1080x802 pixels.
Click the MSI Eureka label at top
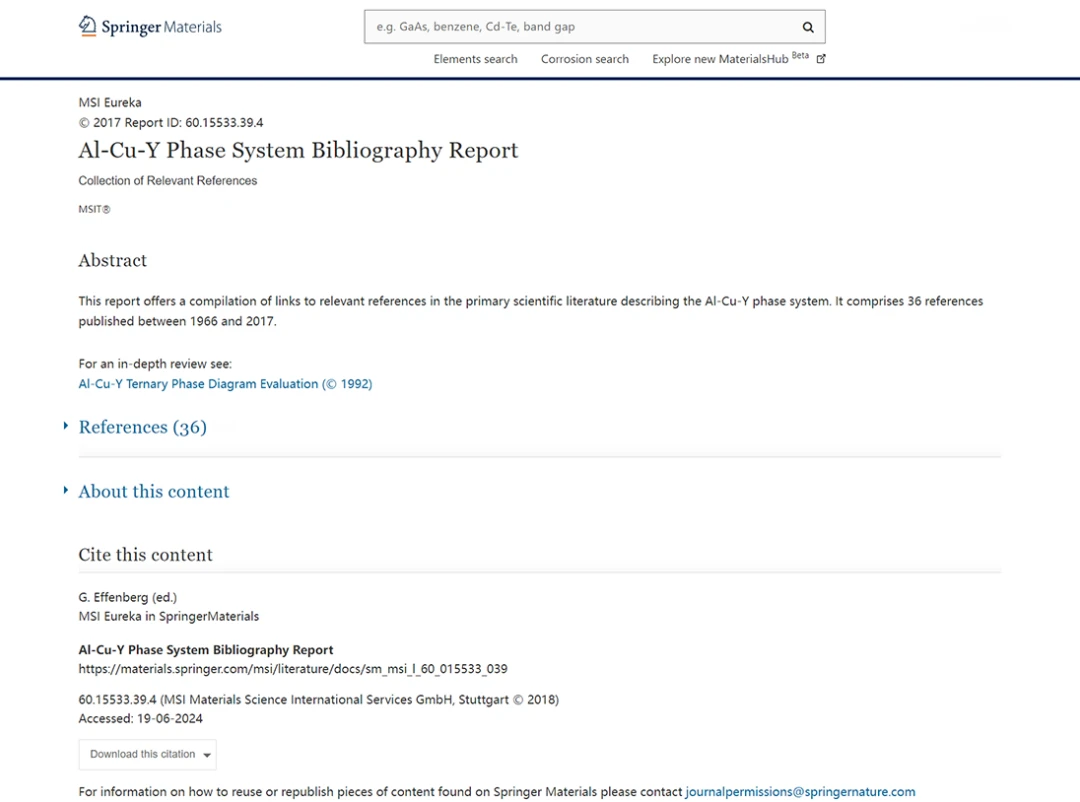coord(110,102)
